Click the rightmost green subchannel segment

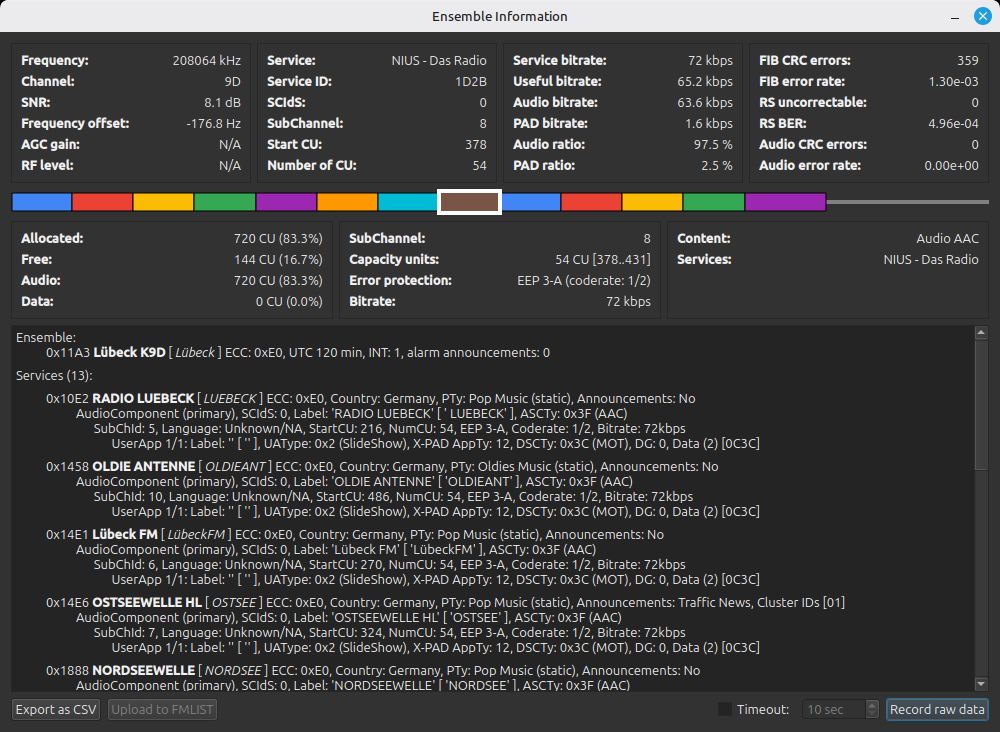(x=714, y=202)
